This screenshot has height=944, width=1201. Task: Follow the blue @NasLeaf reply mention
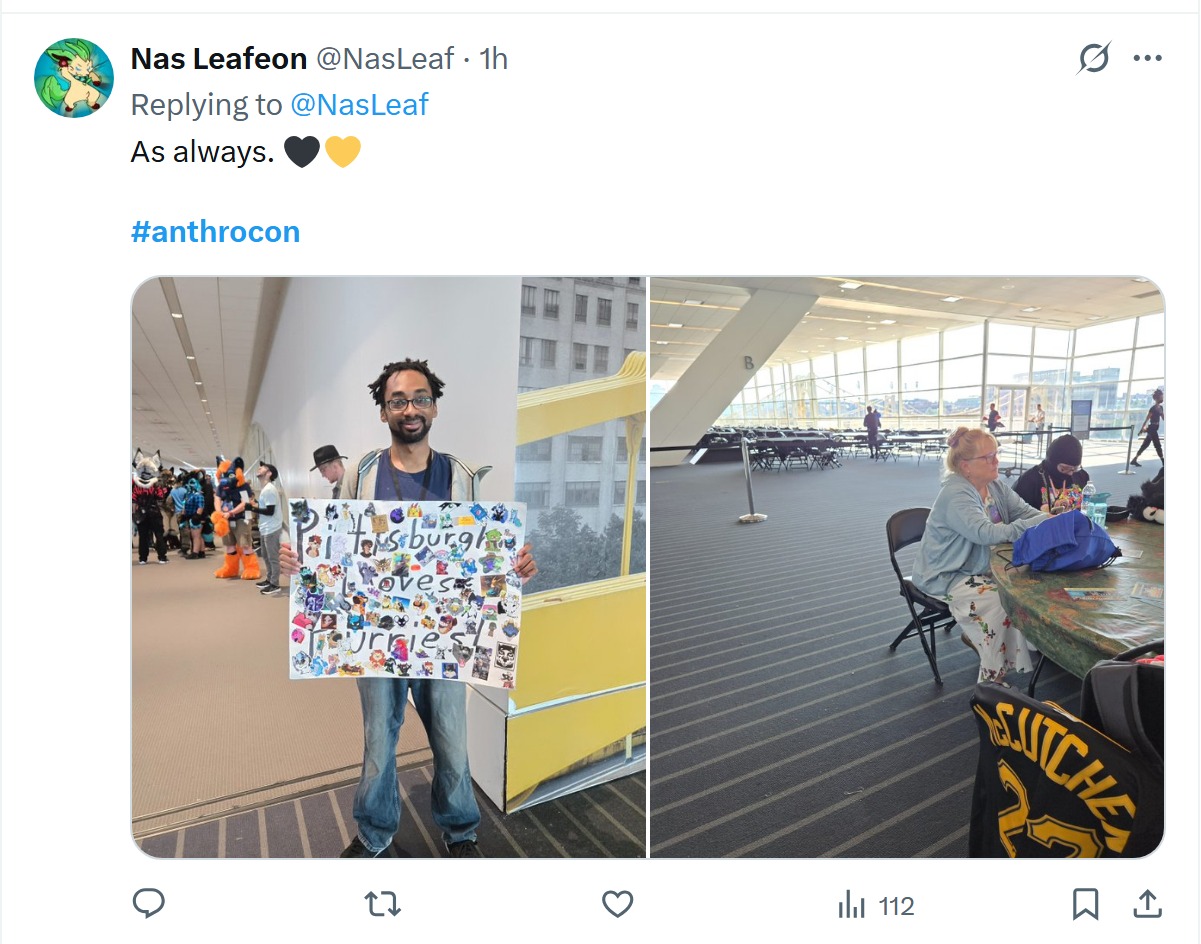359,104
